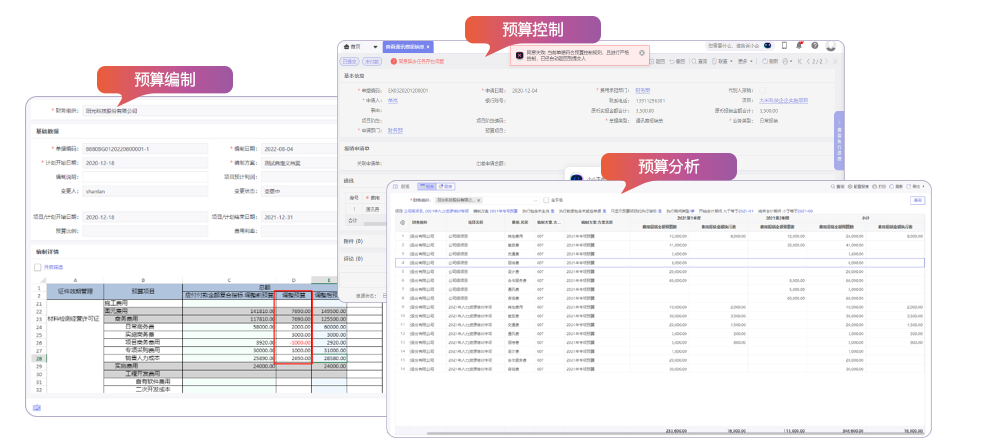Open the help question mark icon
Viewport: 1000px width, 441px height.
pyautogui.click(x=814, y=46)
